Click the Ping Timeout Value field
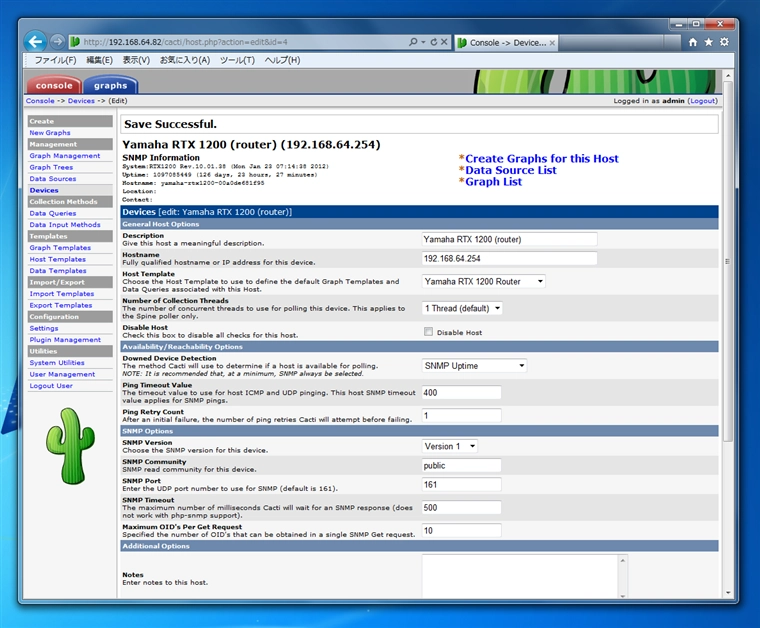The height and width of the screenshot is (628, 760). 461,393
